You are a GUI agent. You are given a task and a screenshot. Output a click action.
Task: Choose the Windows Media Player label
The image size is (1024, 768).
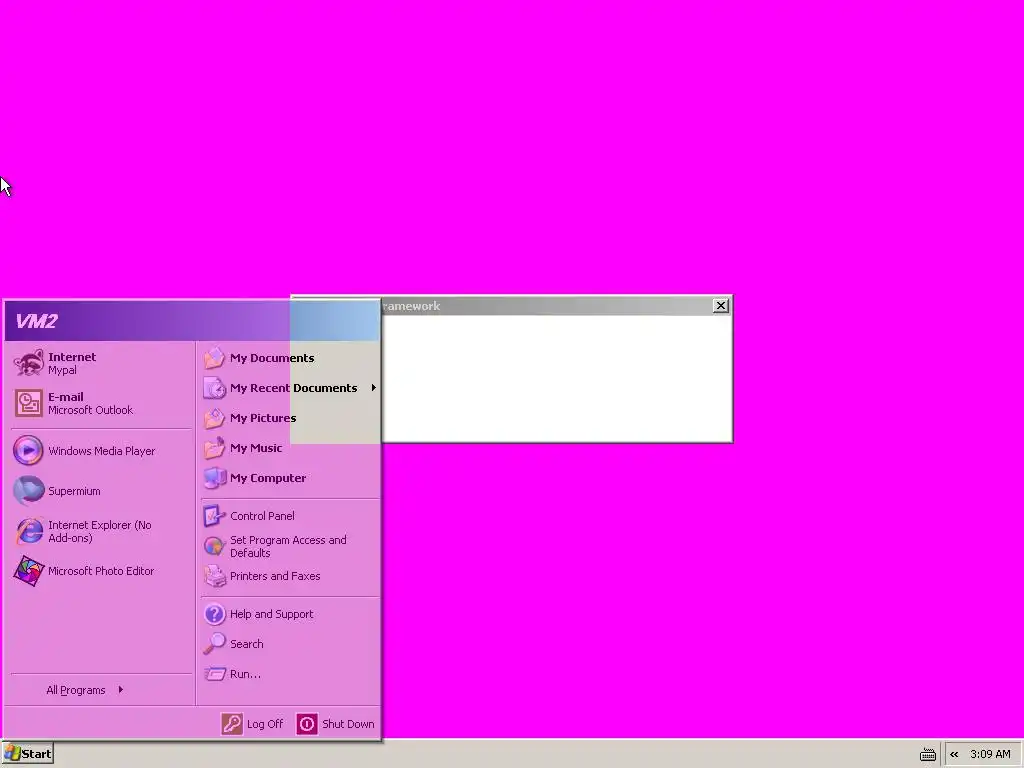click(101, 451)
